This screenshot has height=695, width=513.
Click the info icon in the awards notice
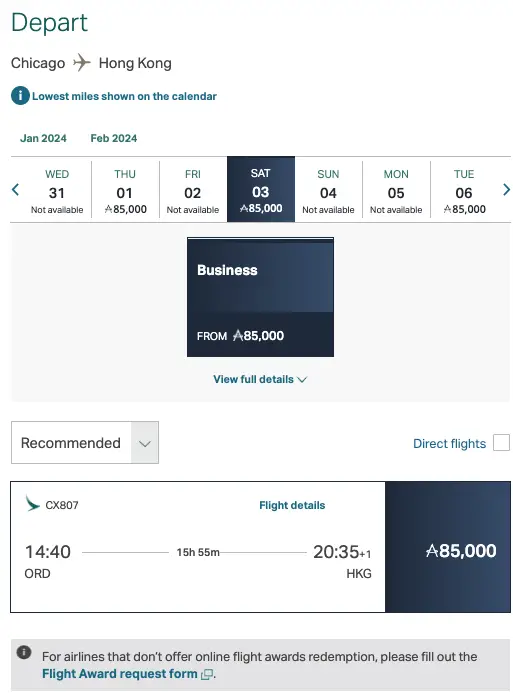pos(24,652)
